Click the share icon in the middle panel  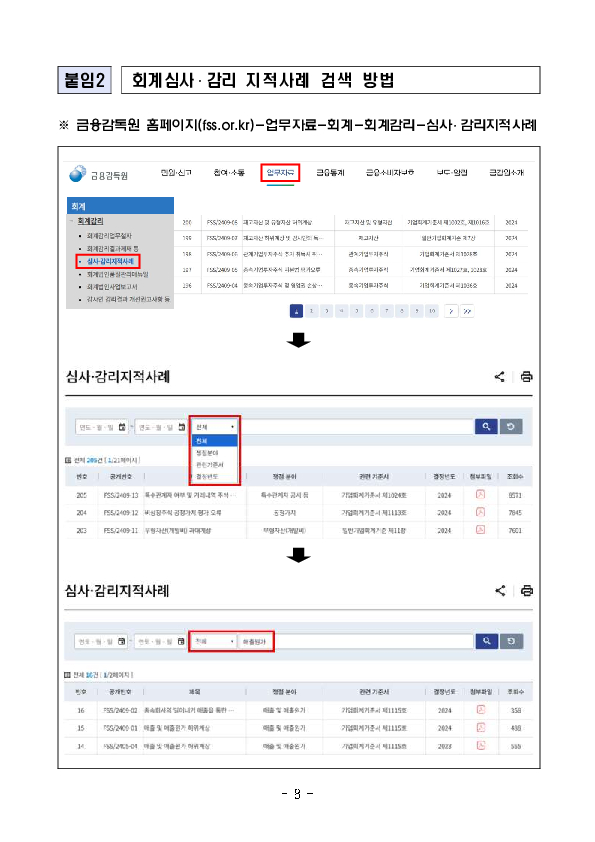pyautogui.click(x=499, y=376)
